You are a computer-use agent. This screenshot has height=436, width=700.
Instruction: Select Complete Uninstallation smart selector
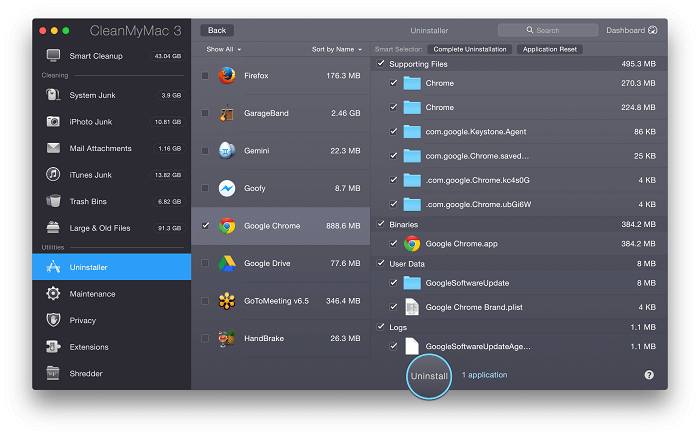470,49
